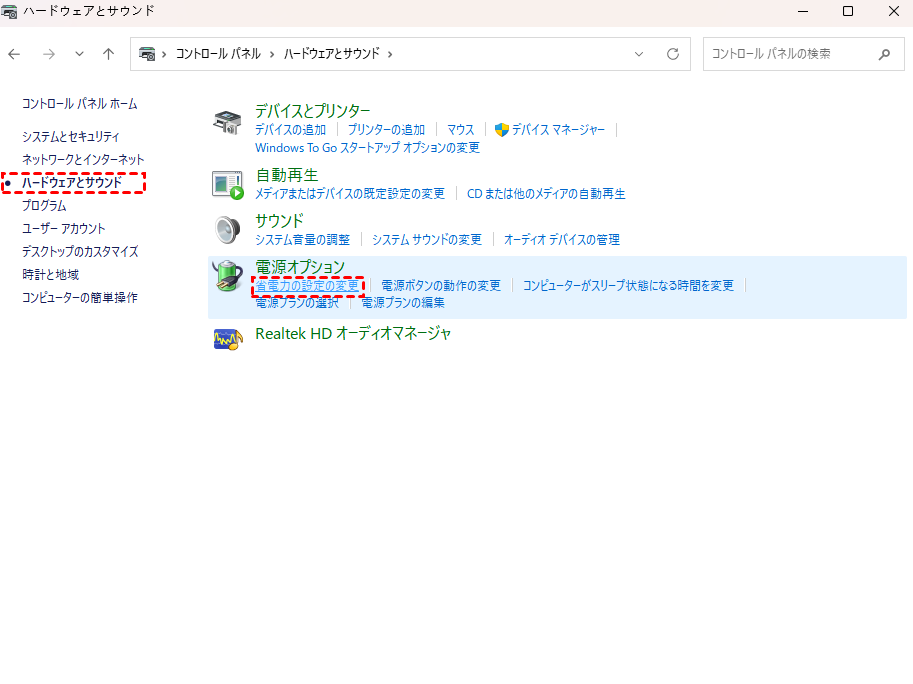Click デバイスの追加 link
Viewport: 913px width, 684px height.
(291, 129)
